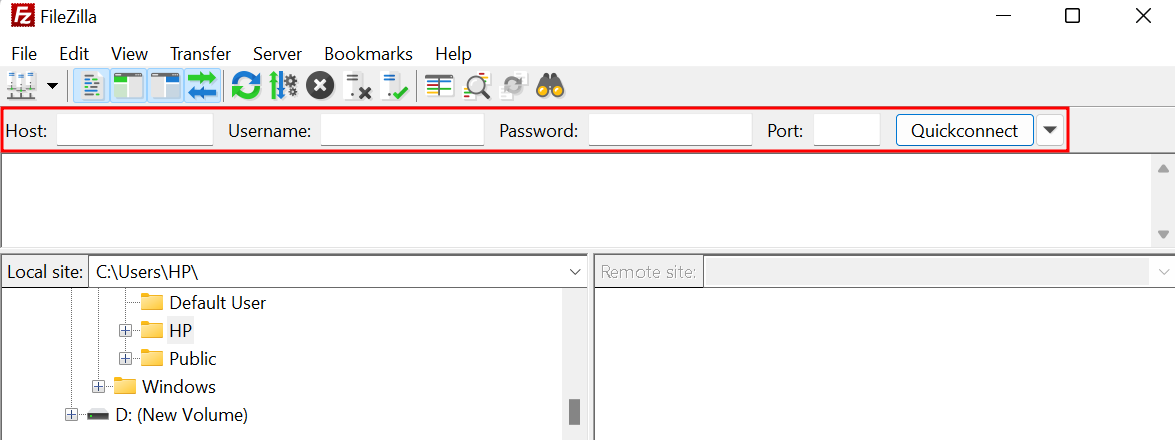The width and height of the screenshot is (1175, 440).
Task: Open the Quickconnect history dropdown arrow
Action: pyautogui.click(x=1050, y=131)
